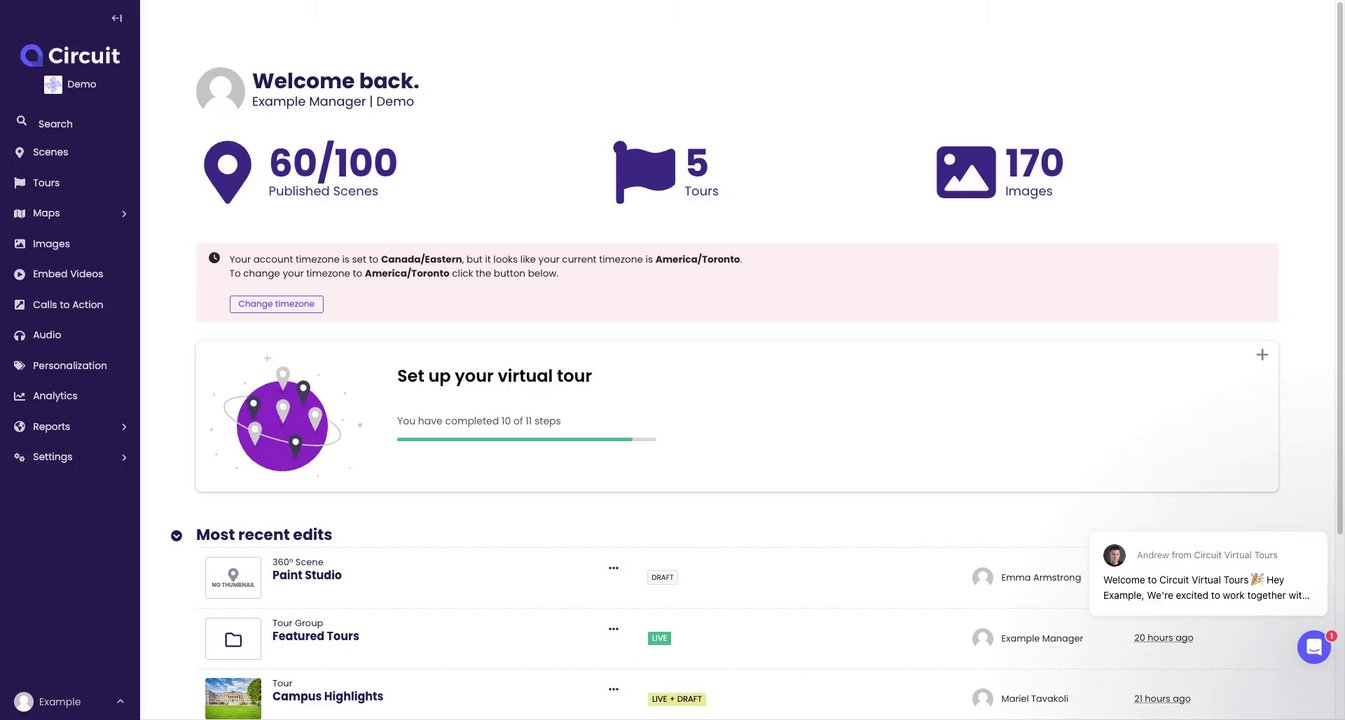Collapse the sidebar with the arrow icon
This screenshot has width=1345, height=720.
coord(117,18)
